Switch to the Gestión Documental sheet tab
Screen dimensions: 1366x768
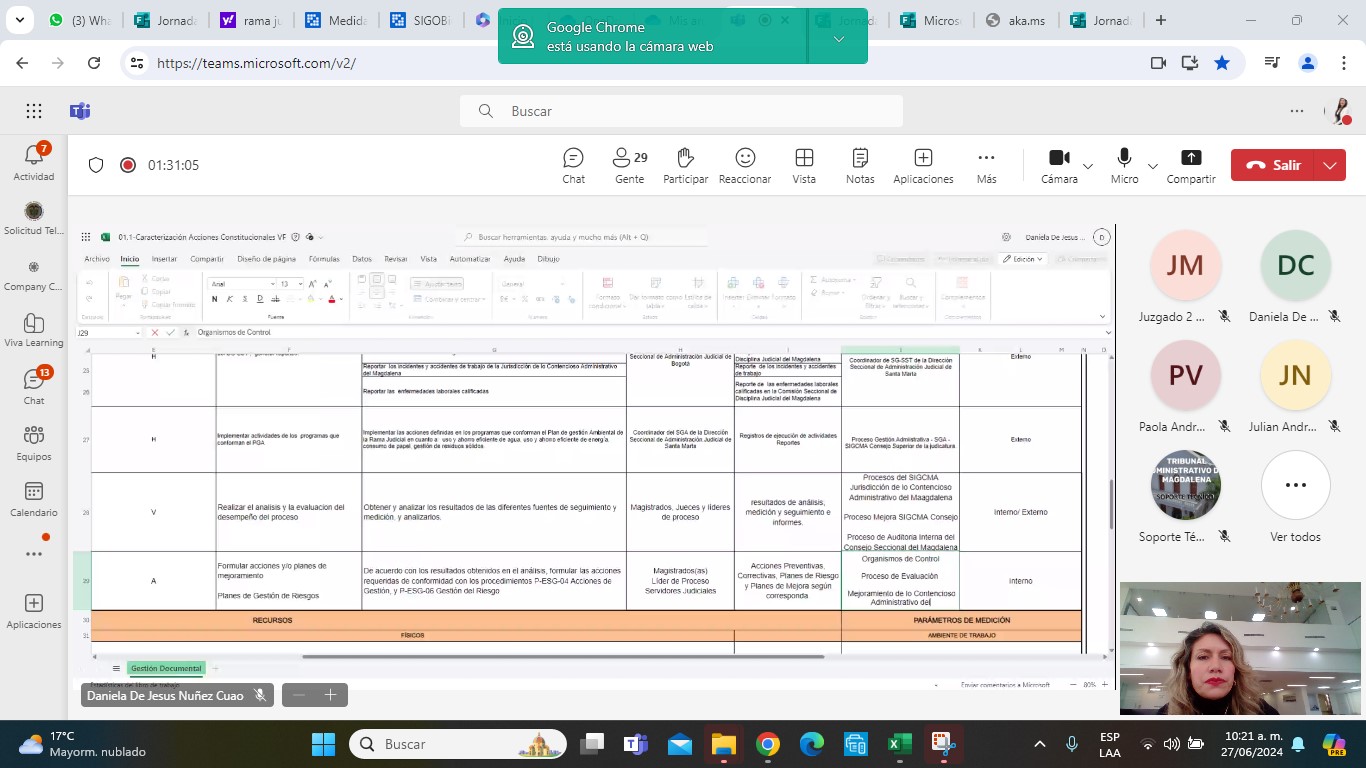[166, 668]
